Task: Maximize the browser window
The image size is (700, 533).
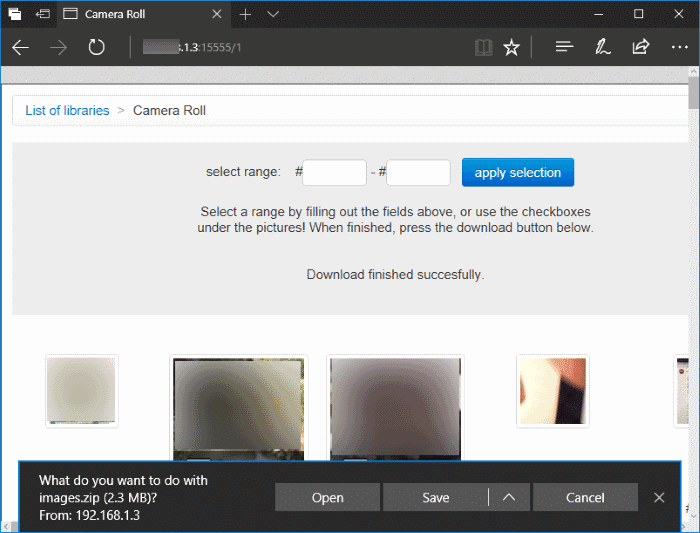Action: click(639, 14)
